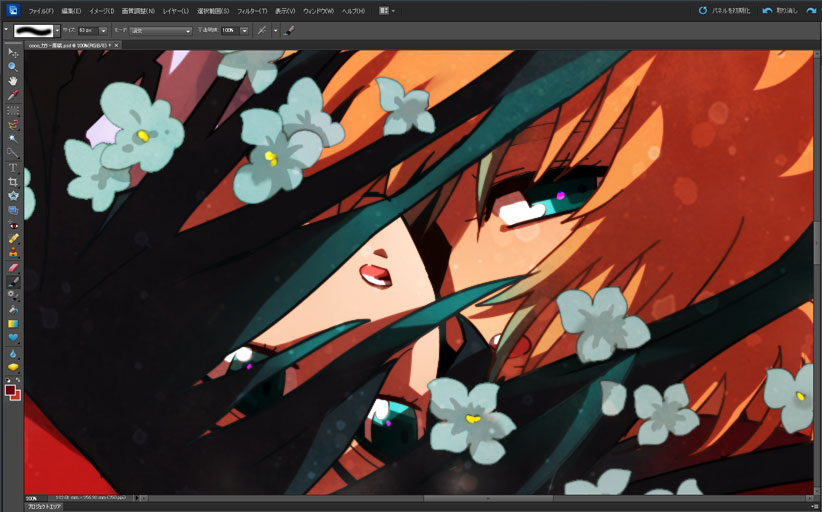Click the horizontal scrollbar thumb
Screen dimensions: 822x512
(x=488, y=498)
